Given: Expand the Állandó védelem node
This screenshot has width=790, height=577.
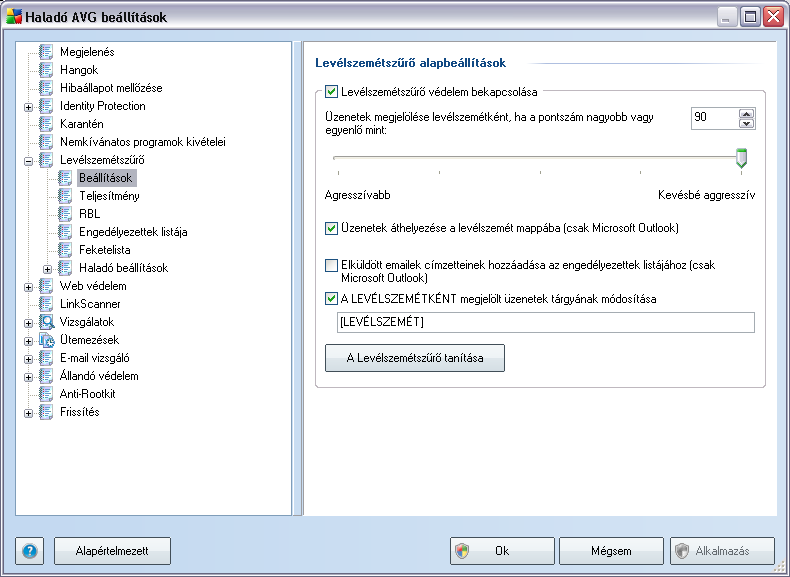Looking at the screenshot, I should [x=29, y=377].
